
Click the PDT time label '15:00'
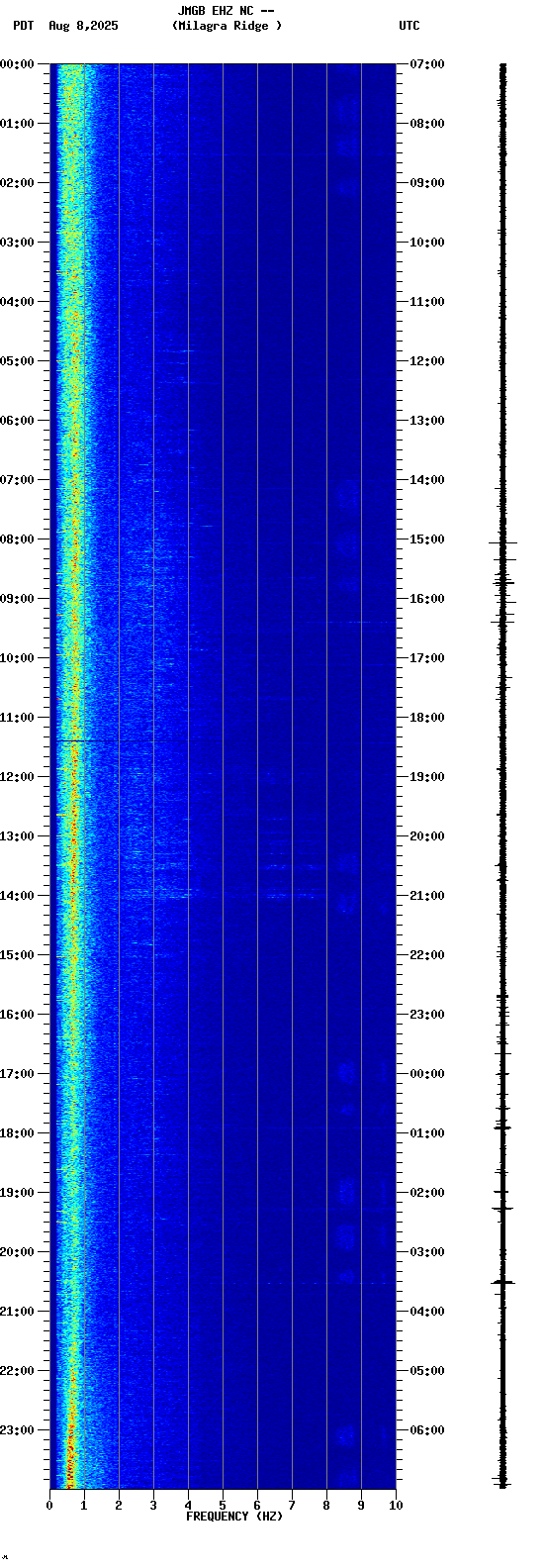click(17, 955)
